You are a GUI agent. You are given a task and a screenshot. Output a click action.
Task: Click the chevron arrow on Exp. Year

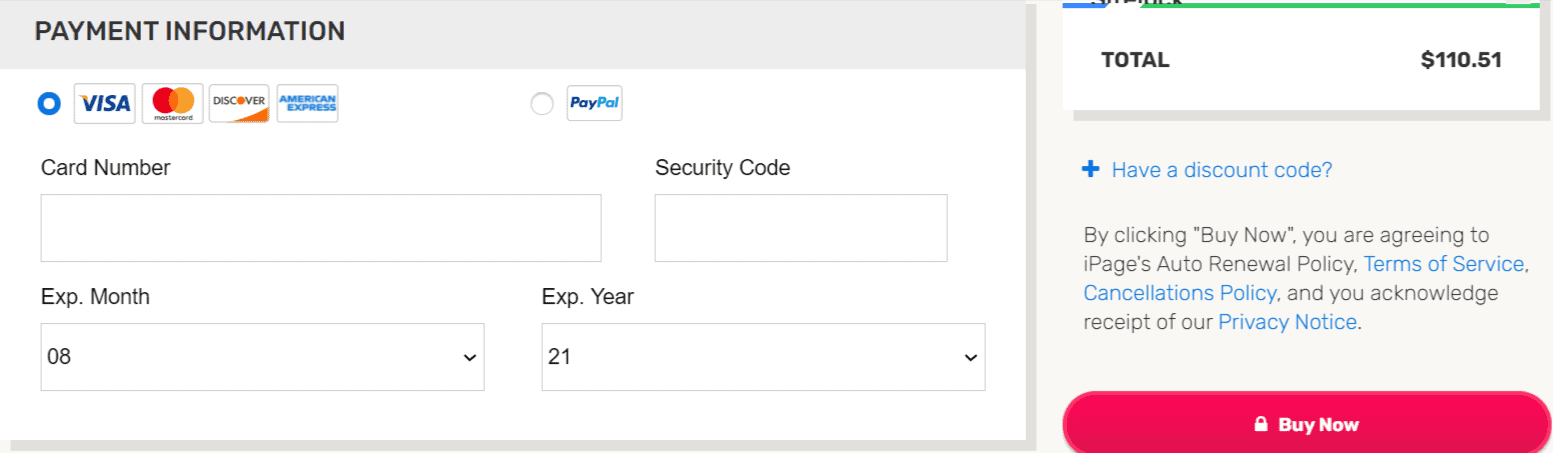(x=969, y=357)
